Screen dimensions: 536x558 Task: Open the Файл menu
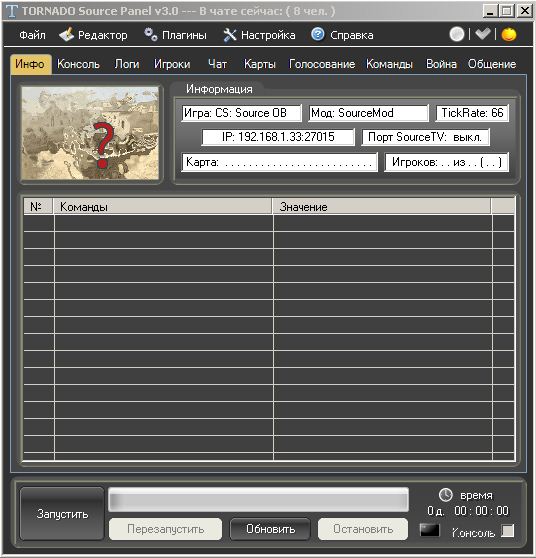click(32, 35)
